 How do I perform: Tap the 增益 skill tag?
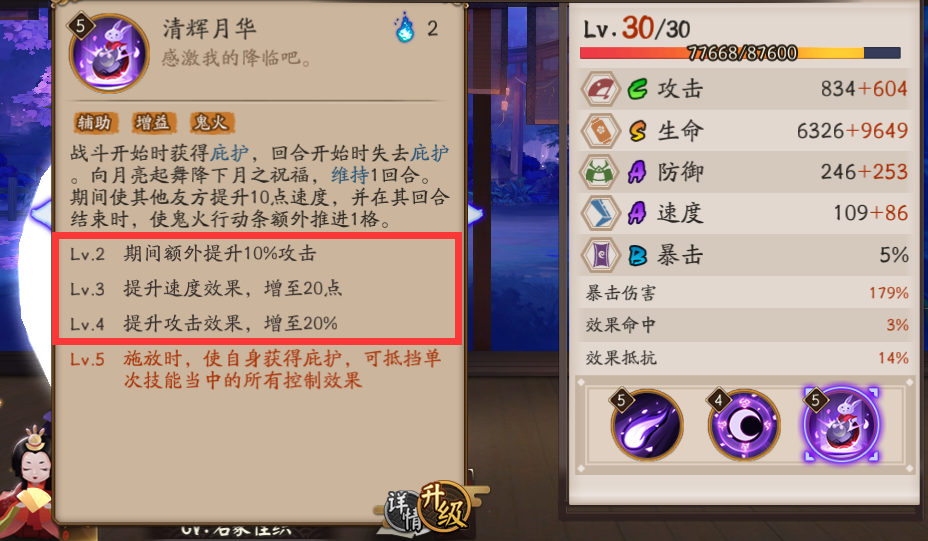coord(153,123)
